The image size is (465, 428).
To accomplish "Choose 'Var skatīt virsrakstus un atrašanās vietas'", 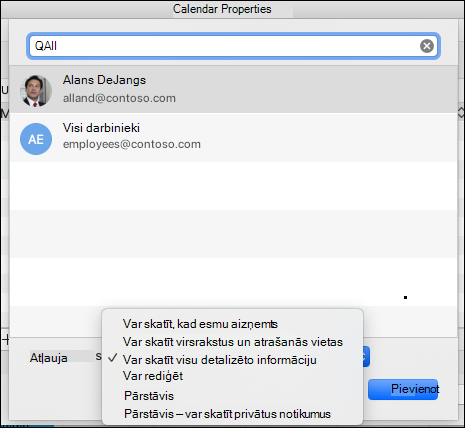I will tap(233, 342).
